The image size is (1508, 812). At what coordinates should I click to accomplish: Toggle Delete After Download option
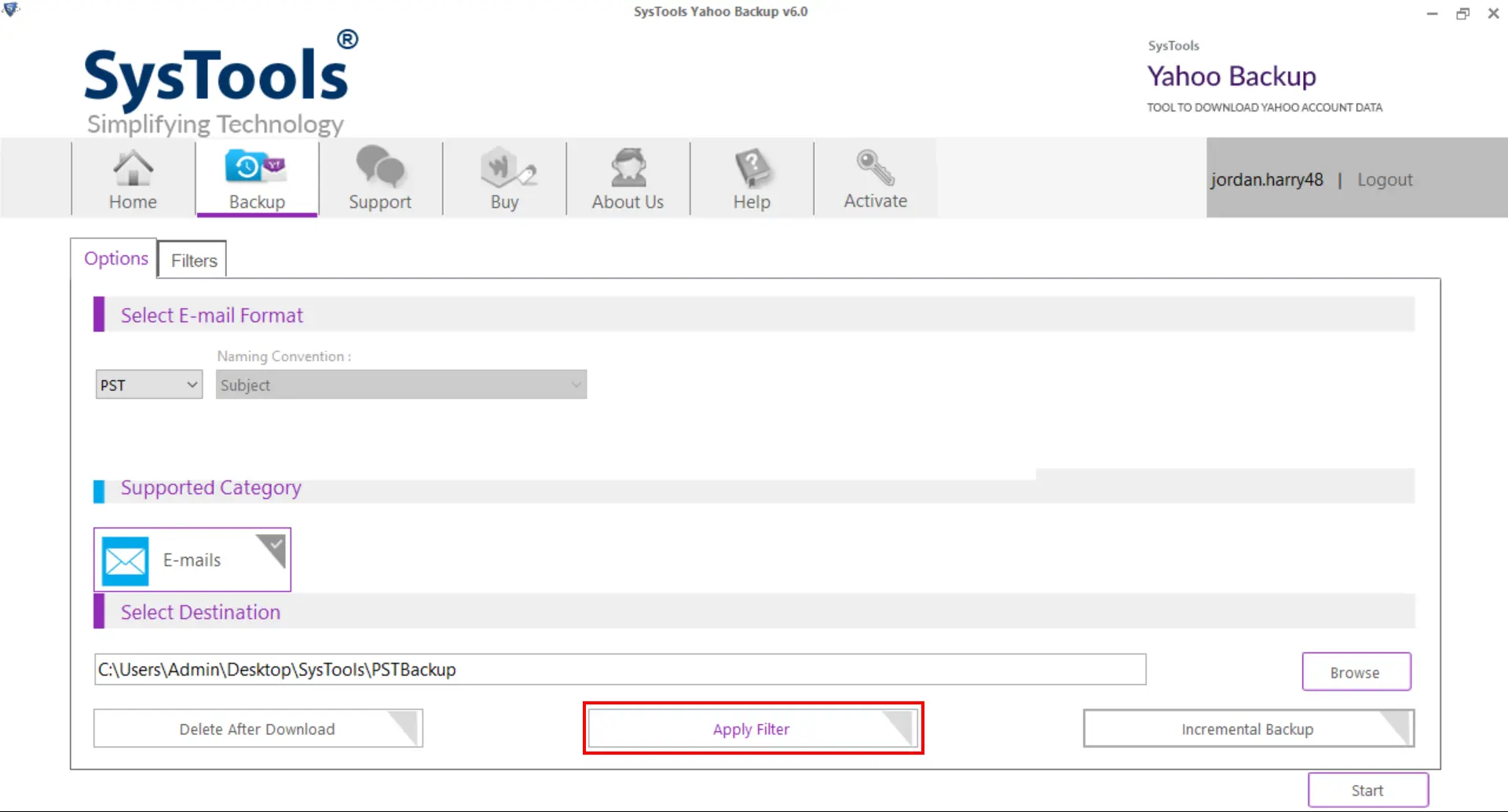(x=258, y=729)
